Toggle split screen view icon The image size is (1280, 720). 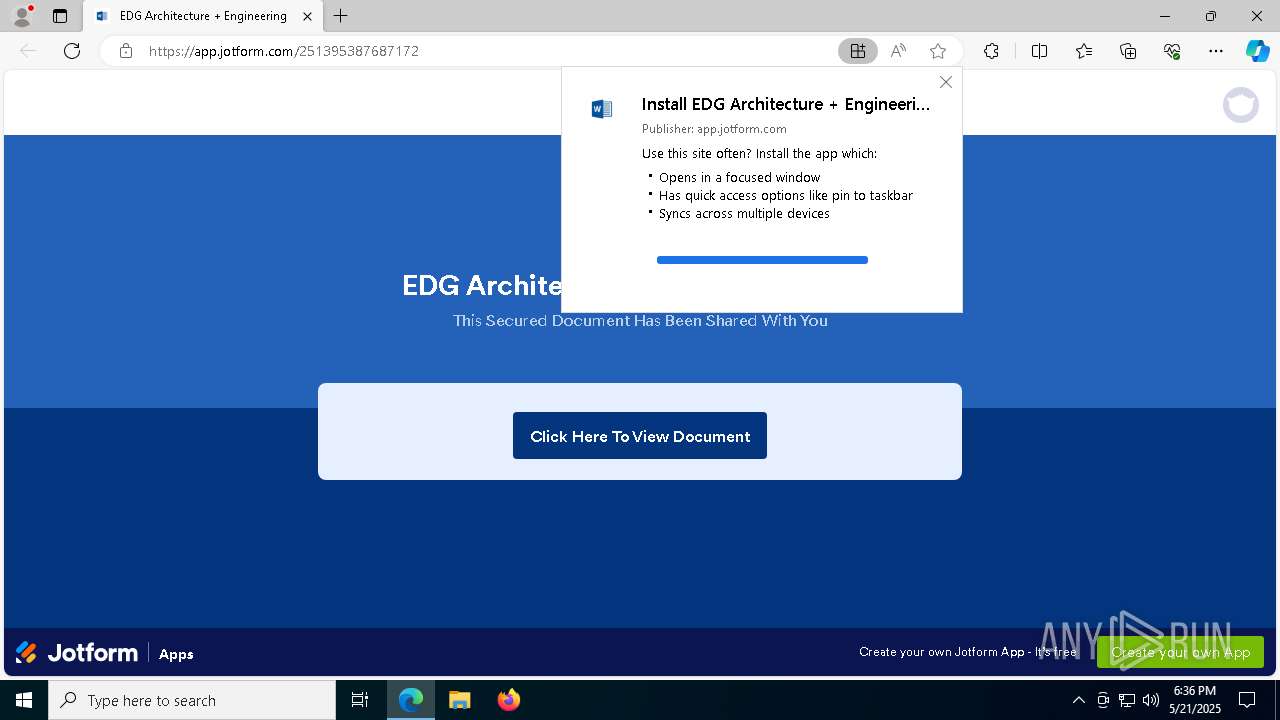tap(1039, 51)
